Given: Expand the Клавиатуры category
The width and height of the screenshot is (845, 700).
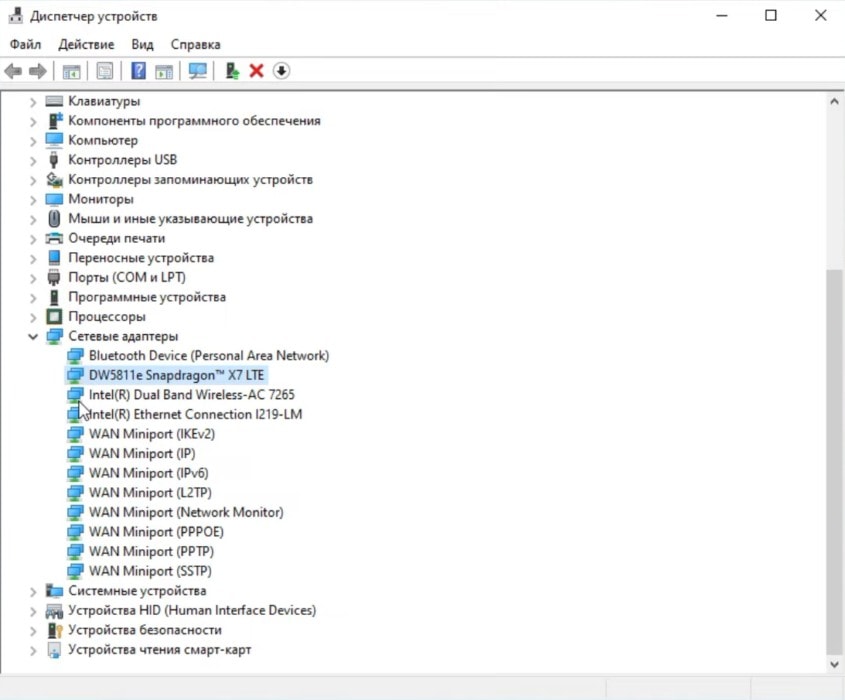Looking at the screenshot, I should [x=33, y=102].
